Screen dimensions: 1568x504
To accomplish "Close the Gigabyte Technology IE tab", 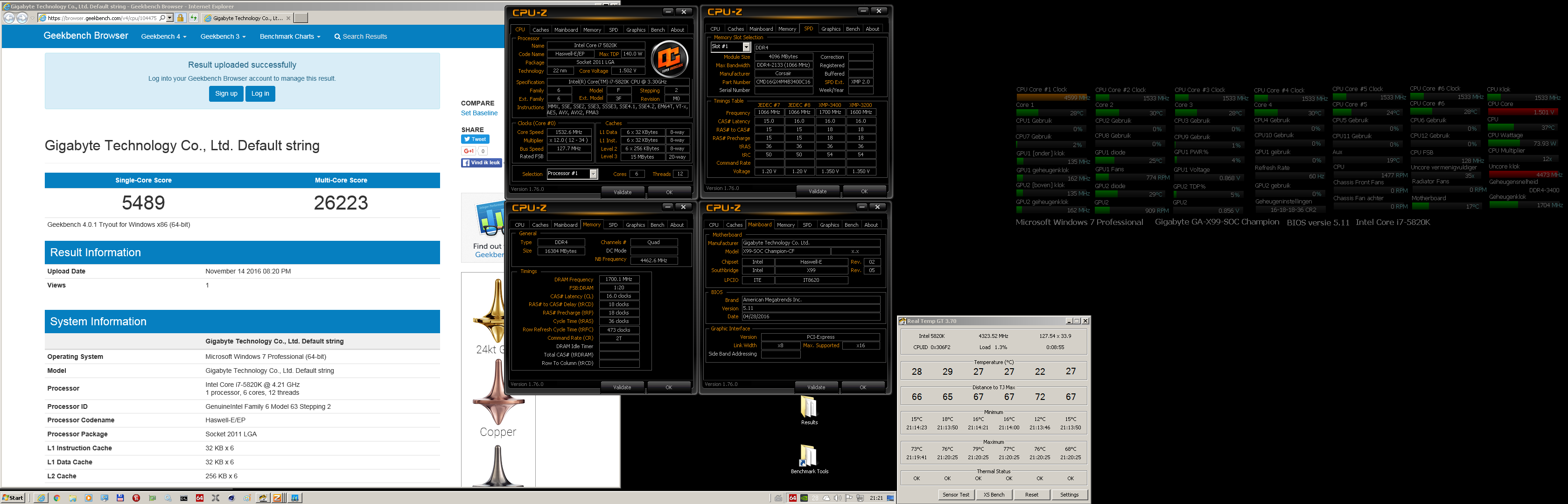I will (x=288, y=18).
